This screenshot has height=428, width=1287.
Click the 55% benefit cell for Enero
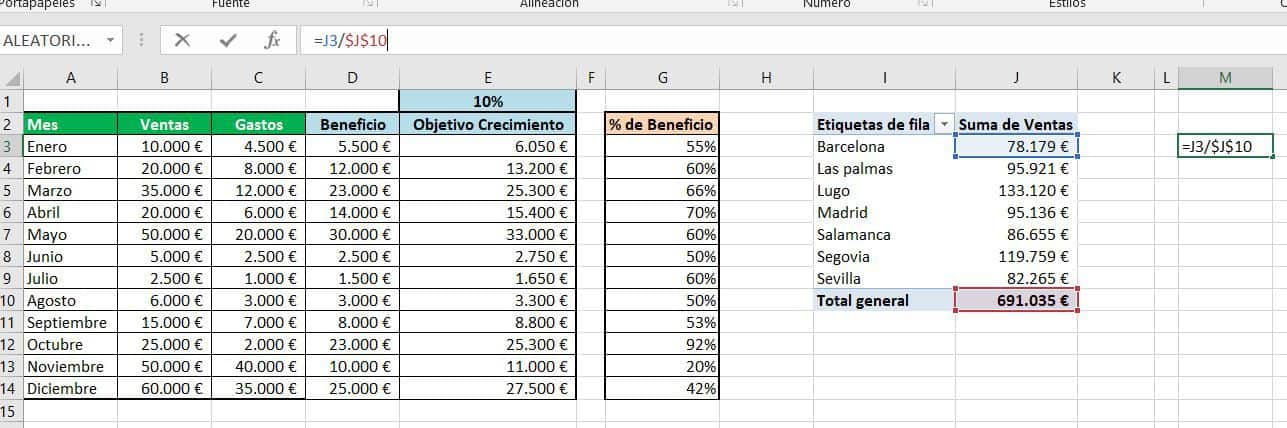(x=662, y=146)
